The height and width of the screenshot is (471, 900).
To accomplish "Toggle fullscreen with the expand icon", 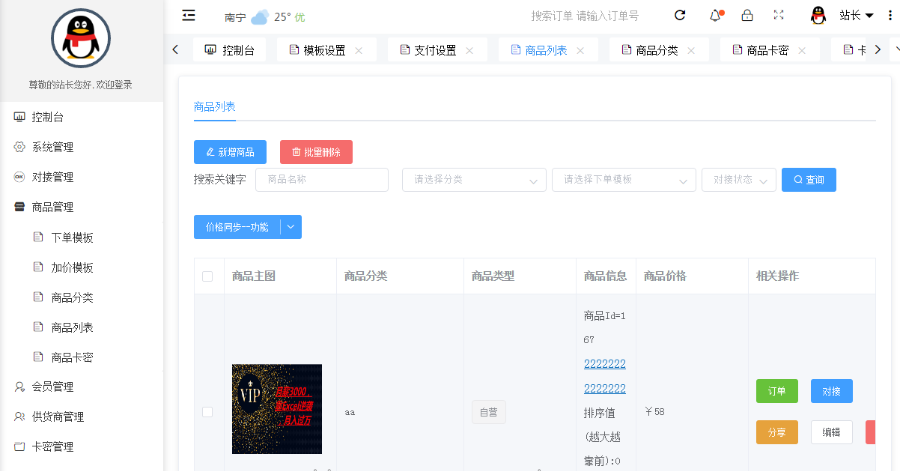I will (x=778, y=16).
